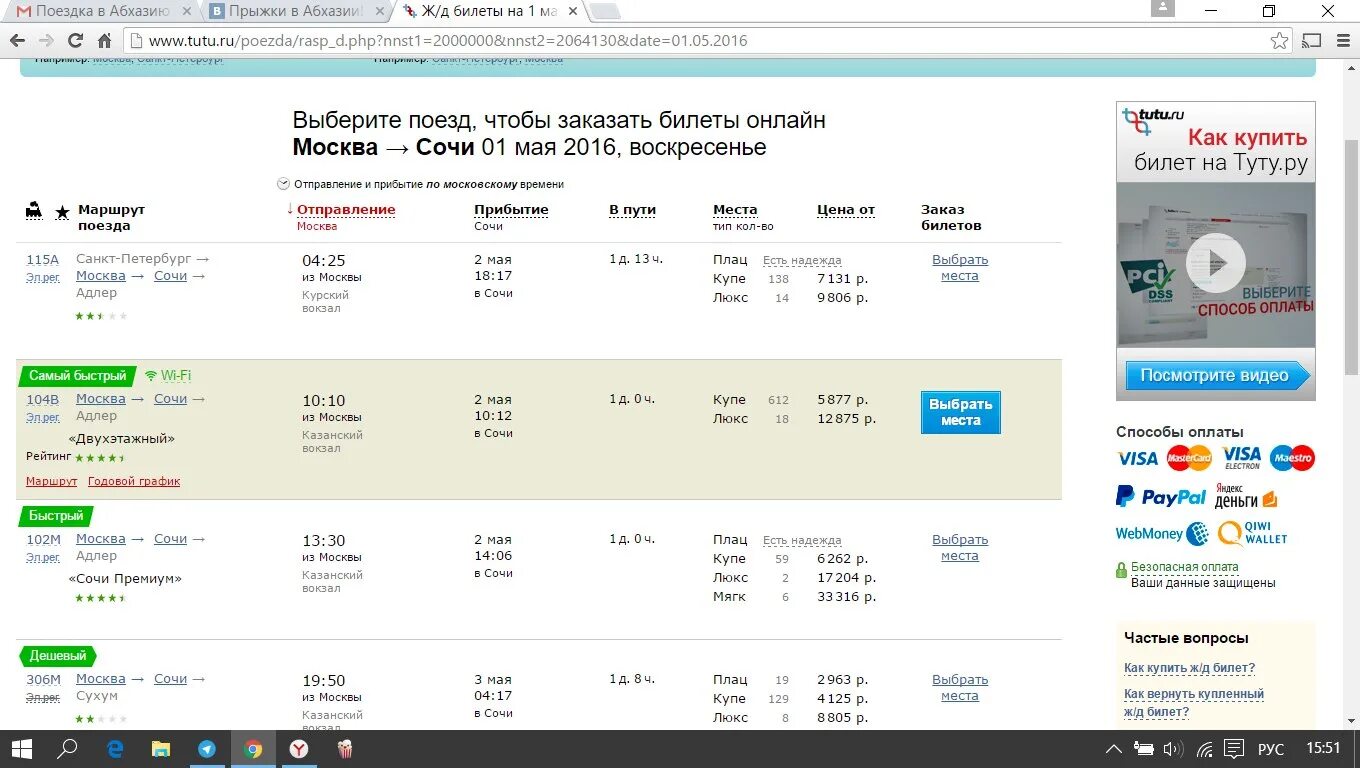This screenshot has width=1360, height=768.
Task: Close the Ж/д билеты tab
Action: [x=572, y=12]
